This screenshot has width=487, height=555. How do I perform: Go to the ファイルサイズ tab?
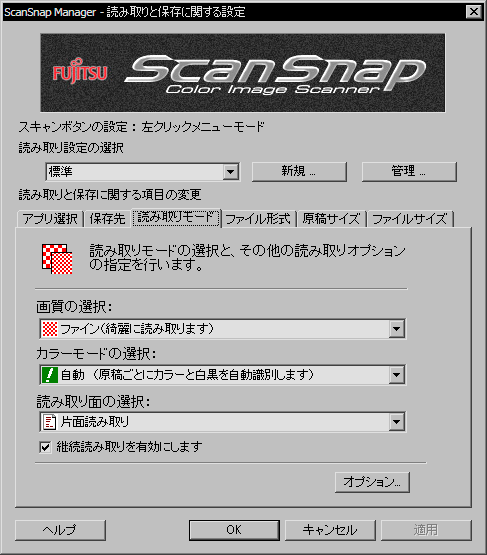coord(410,219)
